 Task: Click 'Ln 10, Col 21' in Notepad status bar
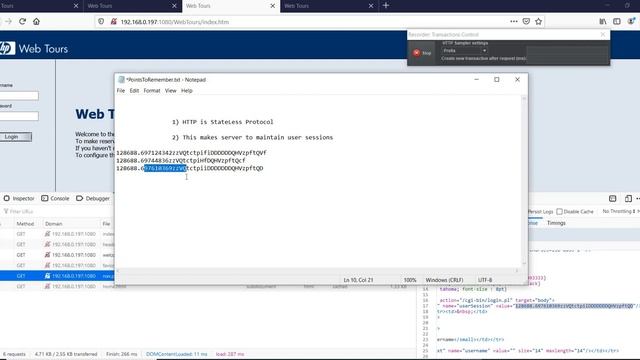pyautogui.click(x=358, y=280)
